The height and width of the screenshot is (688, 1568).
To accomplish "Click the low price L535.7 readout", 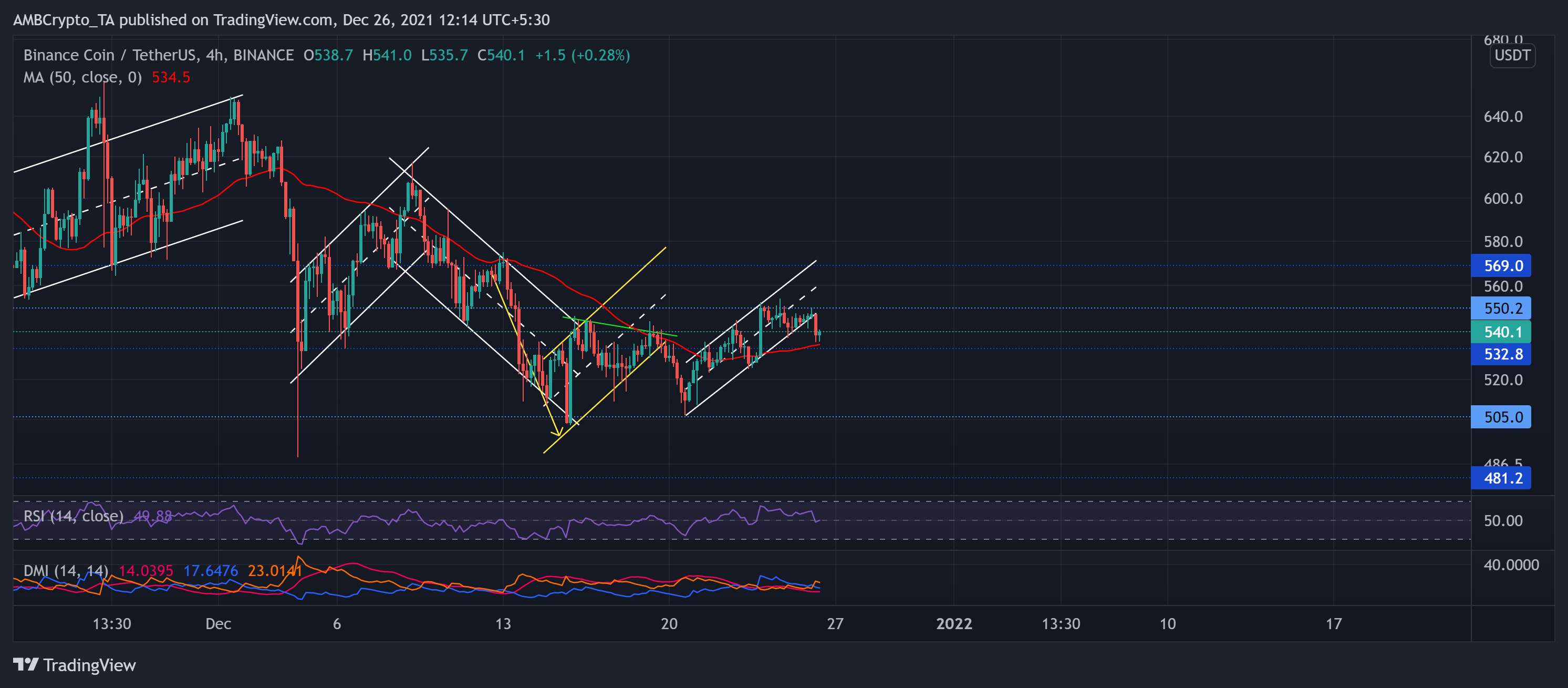I will coord(444,55).
